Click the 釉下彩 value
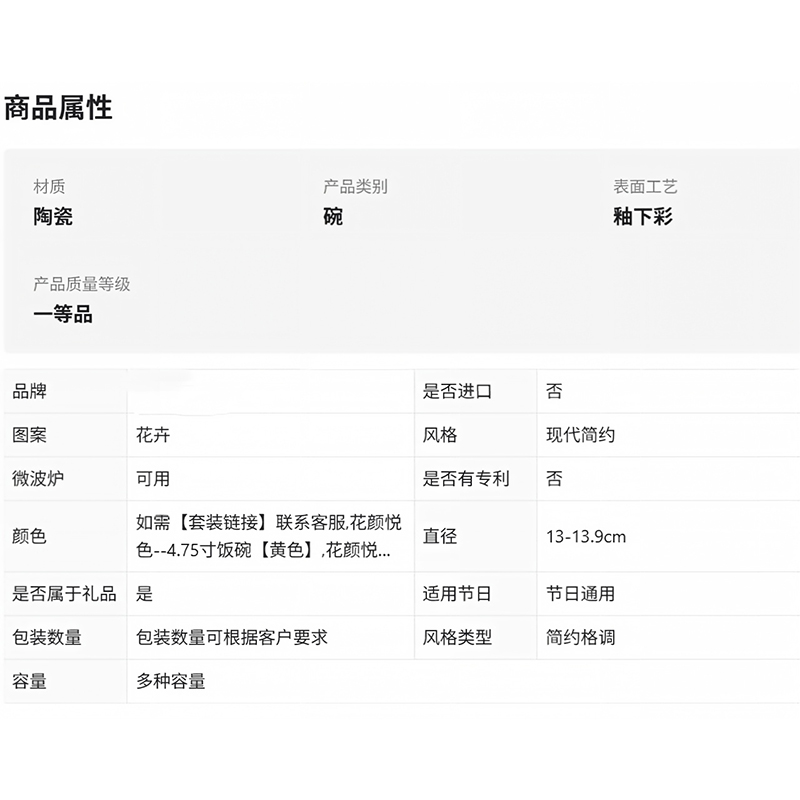 click(643, 216)
